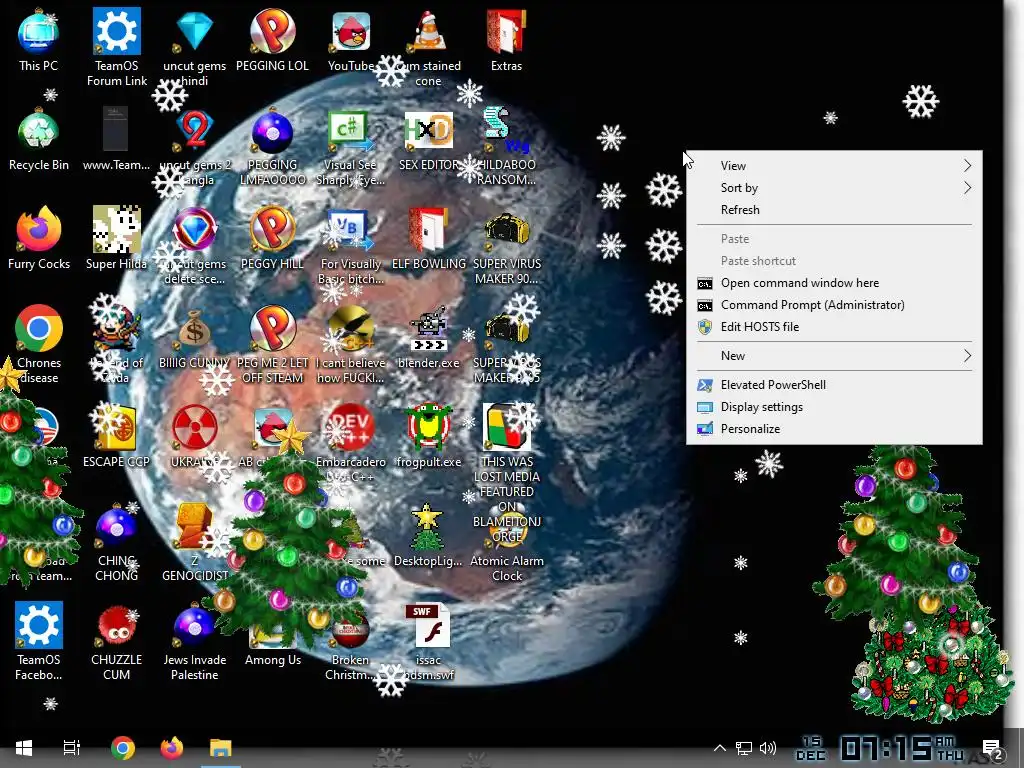Choose Personalize from context menu
Viewport: 1024px width, 768px height.
pyautogui.click(x=834, y=429)
